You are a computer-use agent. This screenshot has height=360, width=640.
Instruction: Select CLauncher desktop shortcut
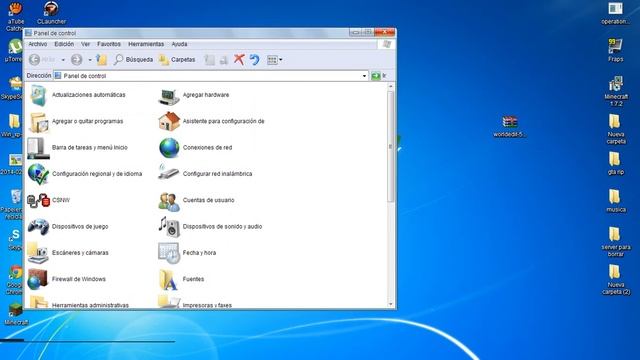coord(51,13)
